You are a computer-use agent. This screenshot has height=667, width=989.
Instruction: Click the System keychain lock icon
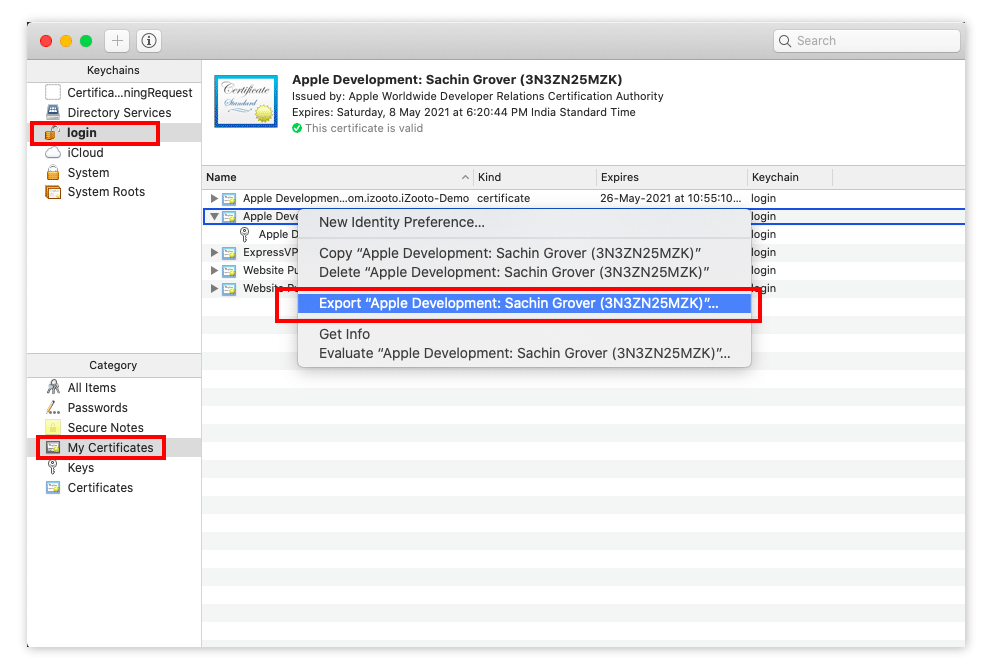coord(53,172)
